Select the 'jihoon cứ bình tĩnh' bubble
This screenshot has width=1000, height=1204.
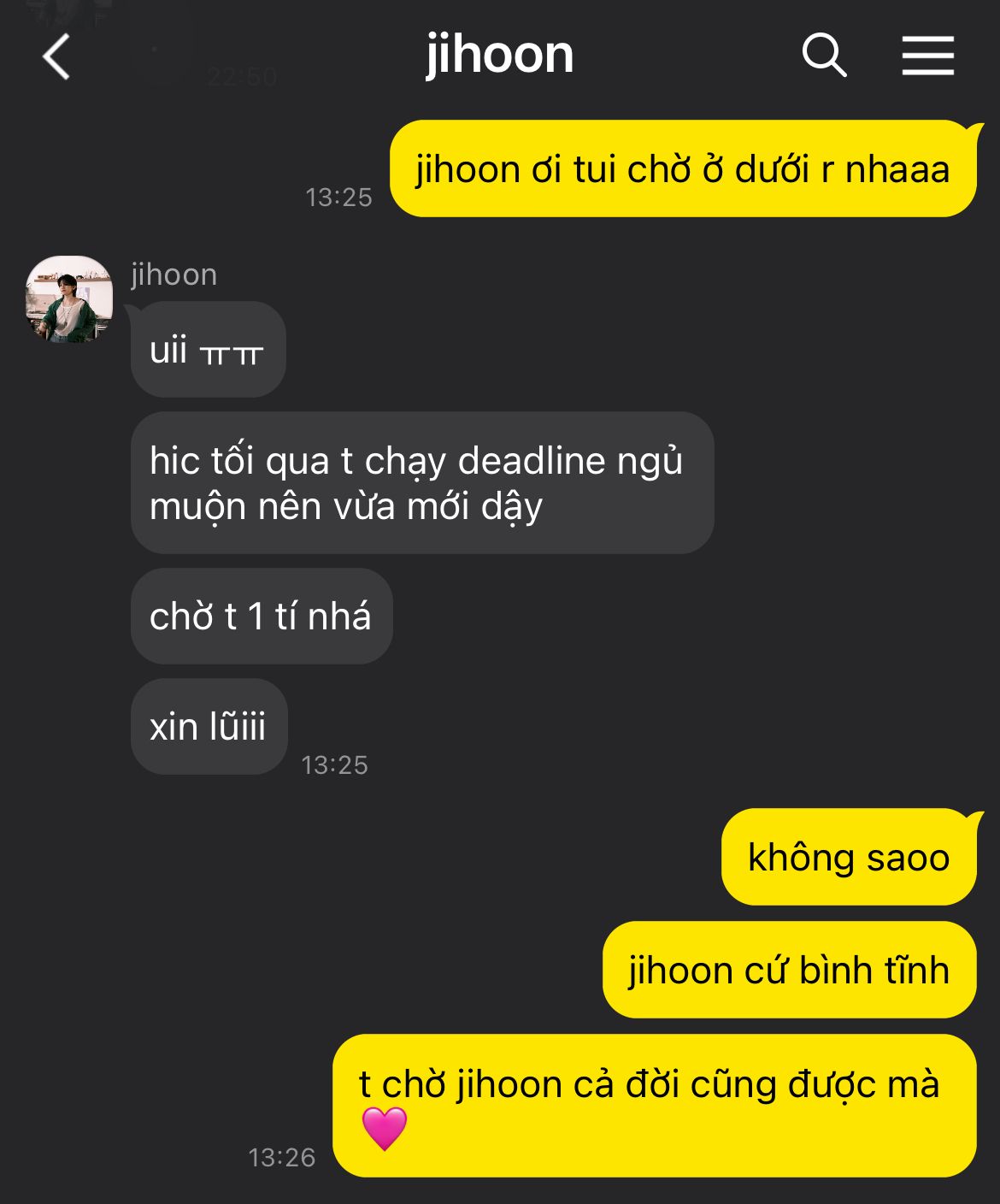pyautogui.click(x=790, y=970)
